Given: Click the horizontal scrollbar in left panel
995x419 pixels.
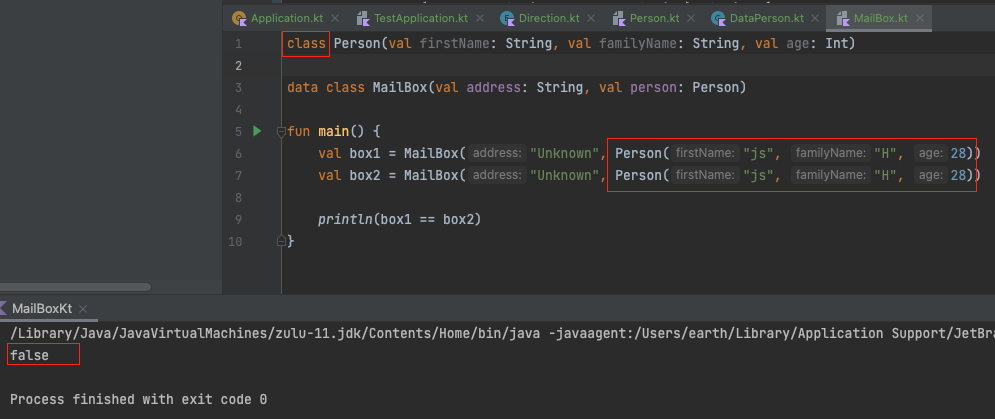Looking at the screenshot, I should (x=75, y=287).
